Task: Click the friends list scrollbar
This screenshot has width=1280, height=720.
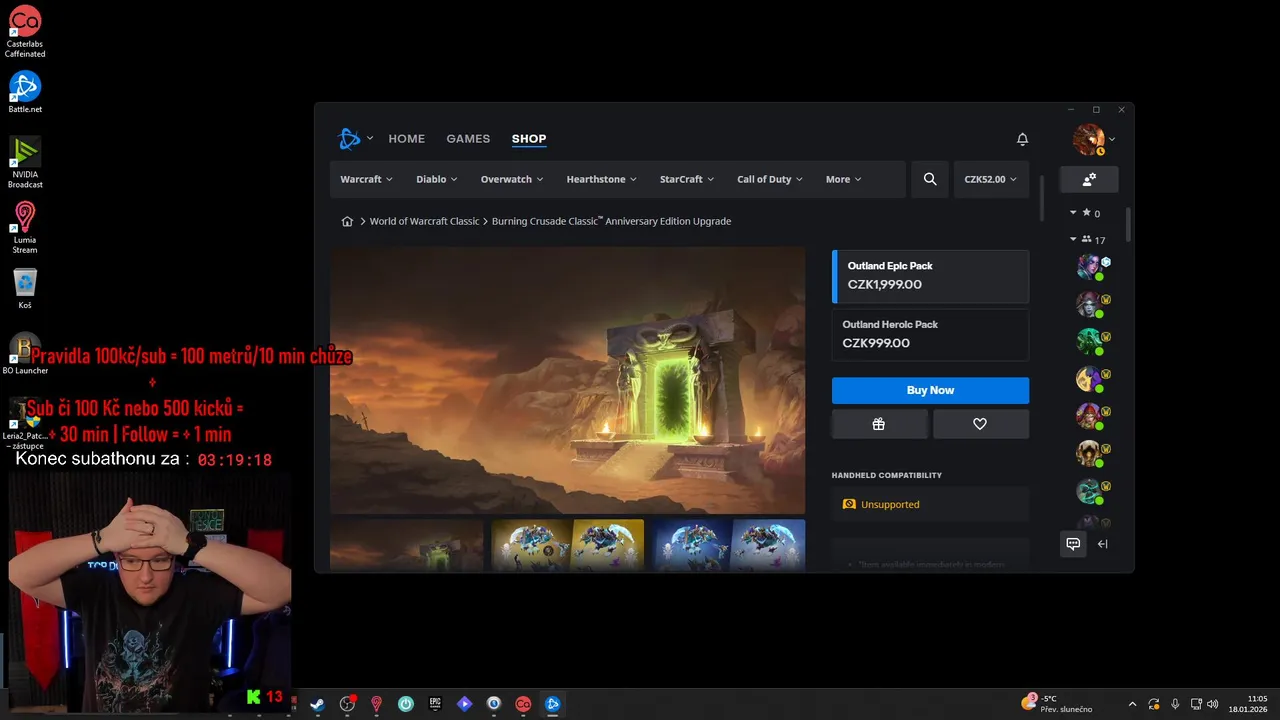Action: click(x=1128, y=224)
